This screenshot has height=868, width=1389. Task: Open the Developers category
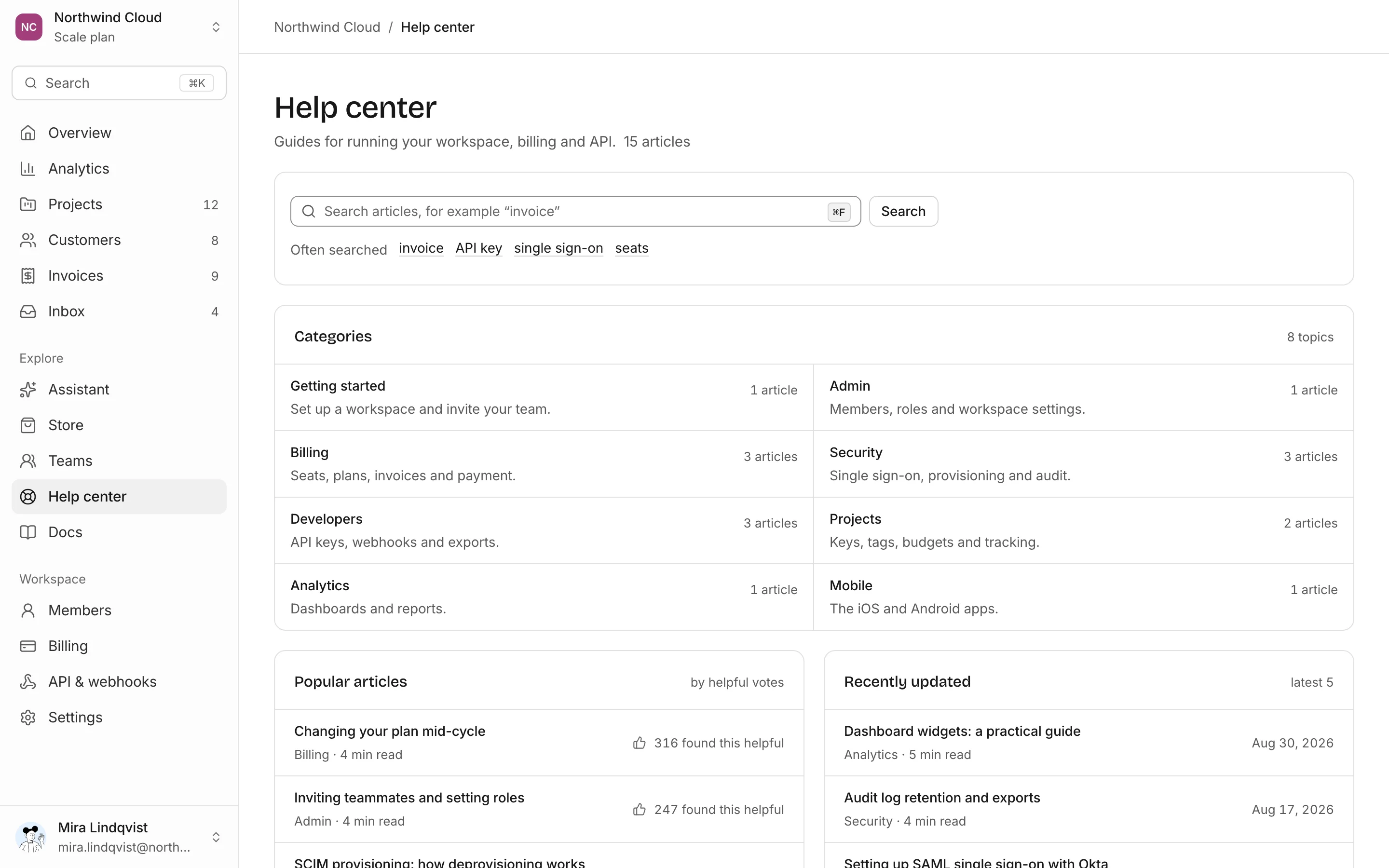coord(544,530)
